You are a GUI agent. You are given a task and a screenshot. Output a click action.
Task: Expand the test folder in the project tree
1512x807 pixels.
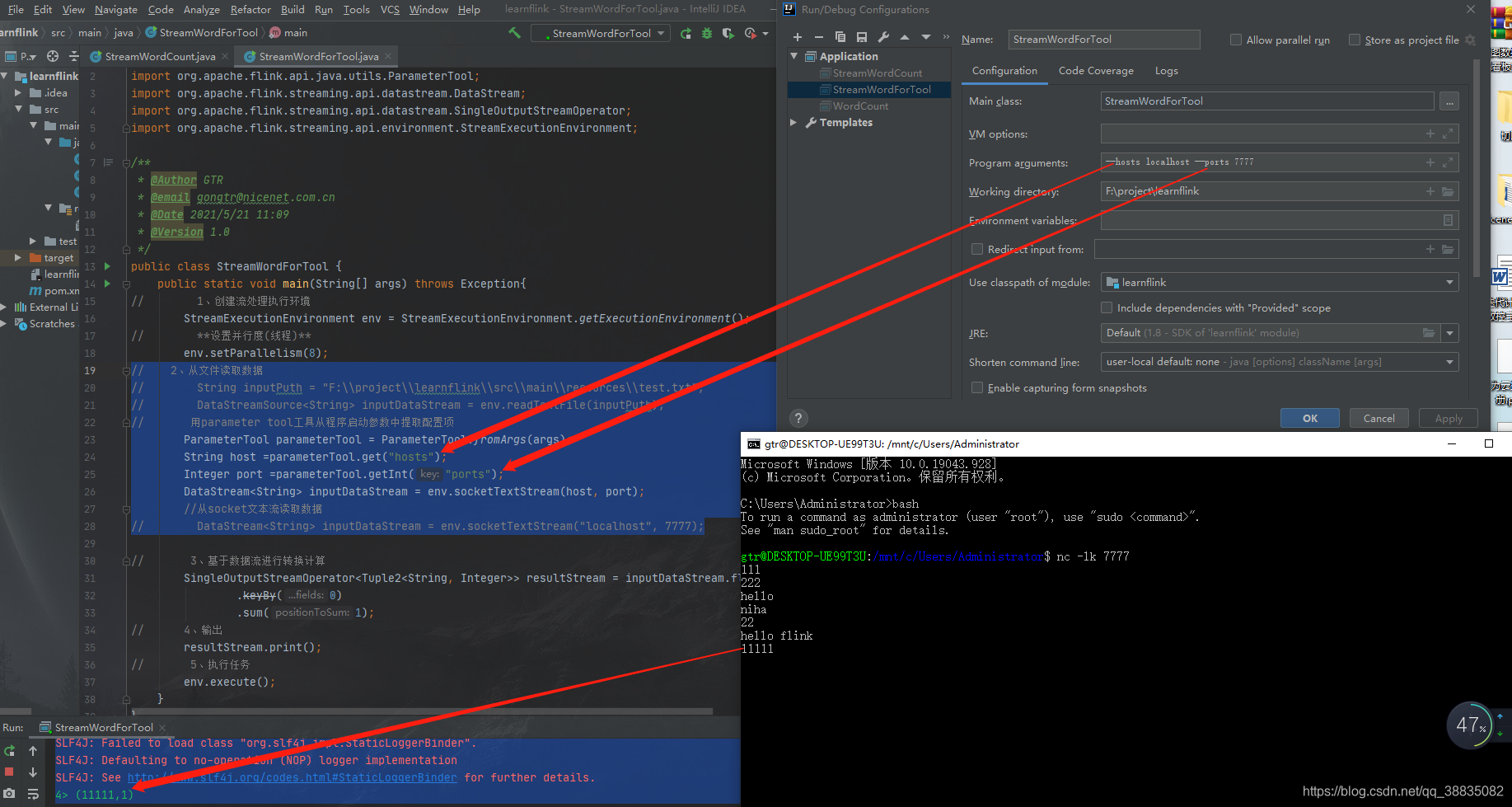[x=33, y=241]
